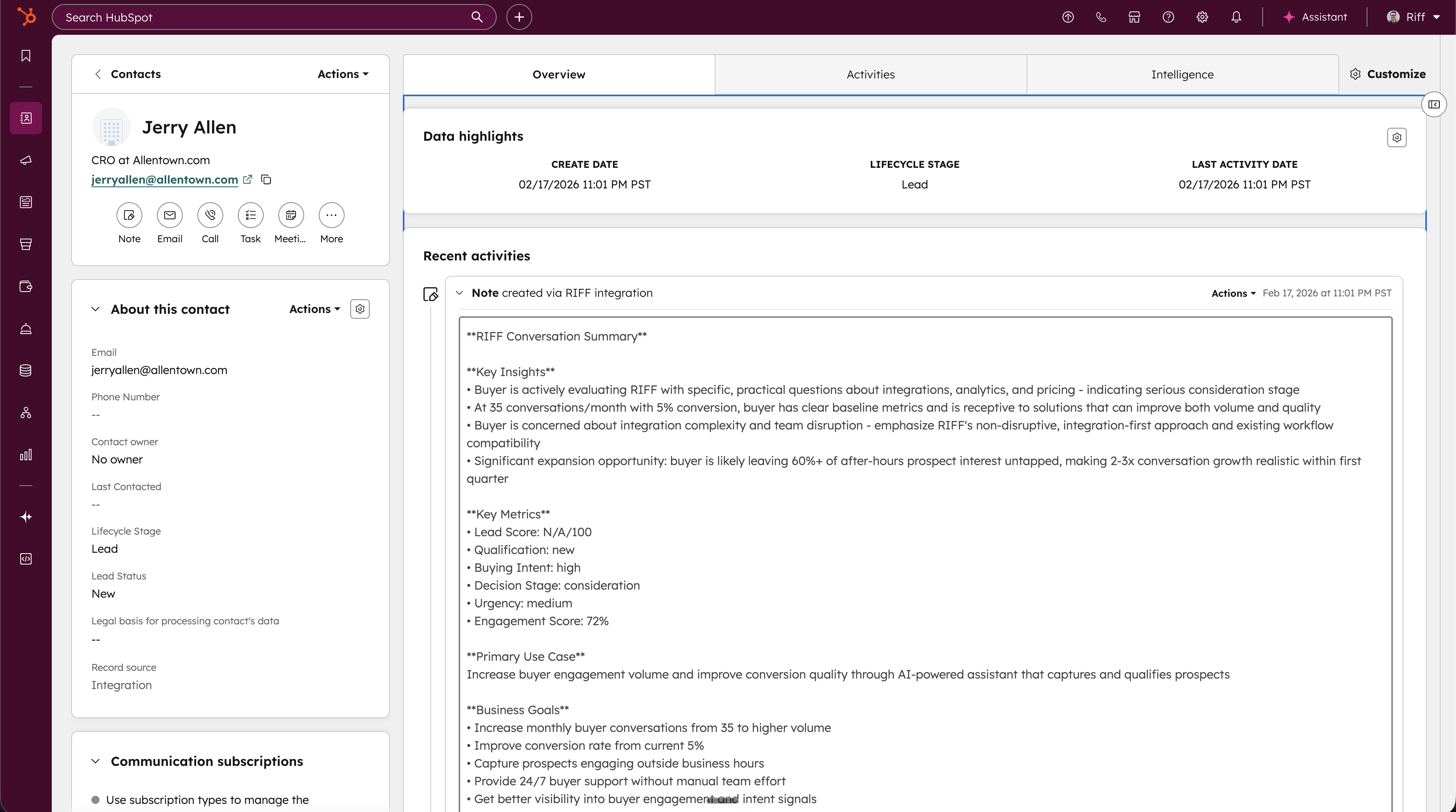The height and width of the screenshot is (812, 1456).
Task: Switch to the Intelligence tab
Action: point(1183,74)
